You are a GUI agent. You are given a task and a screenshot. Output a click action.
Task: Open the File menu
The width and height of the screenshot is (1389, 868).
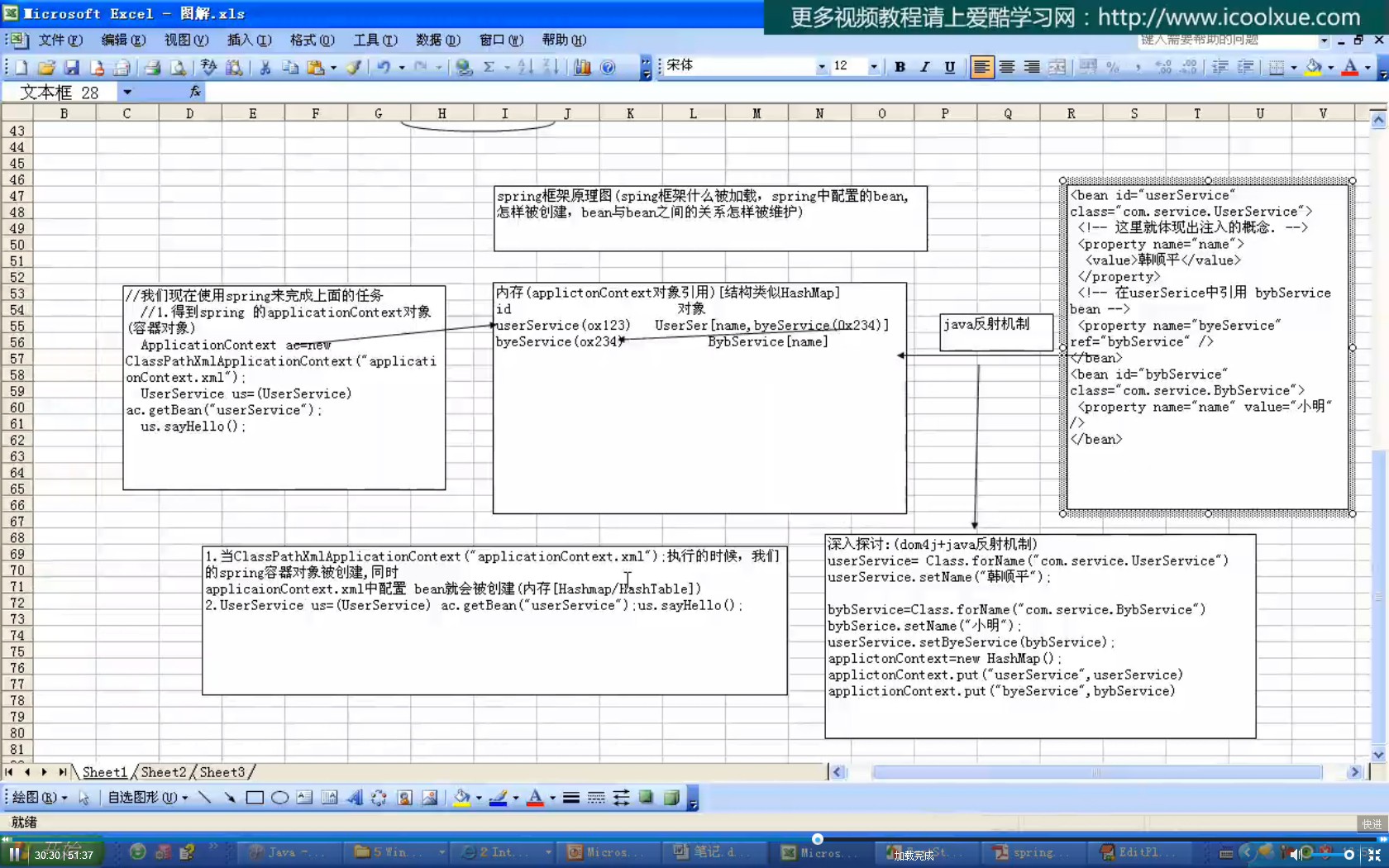coord(60,40)
